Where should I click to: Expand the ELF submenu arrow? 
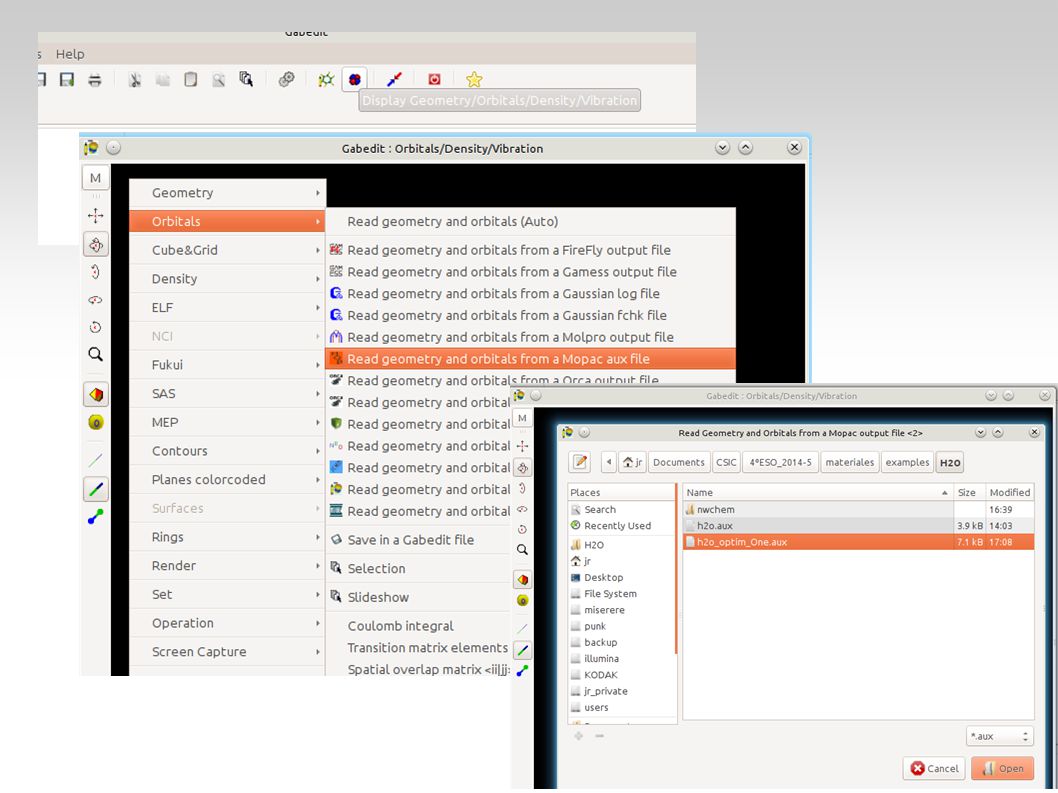(x=317, y=308)
